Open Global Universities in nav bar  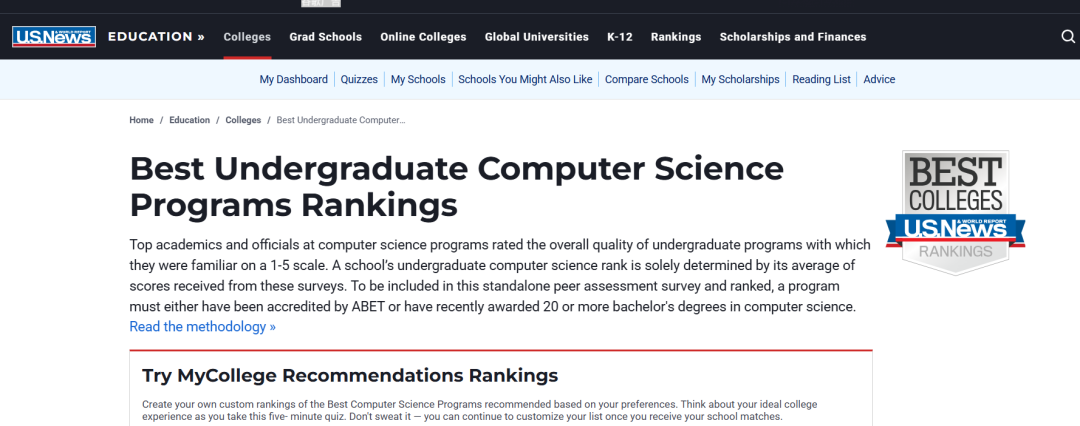click(x=536, y=37)
